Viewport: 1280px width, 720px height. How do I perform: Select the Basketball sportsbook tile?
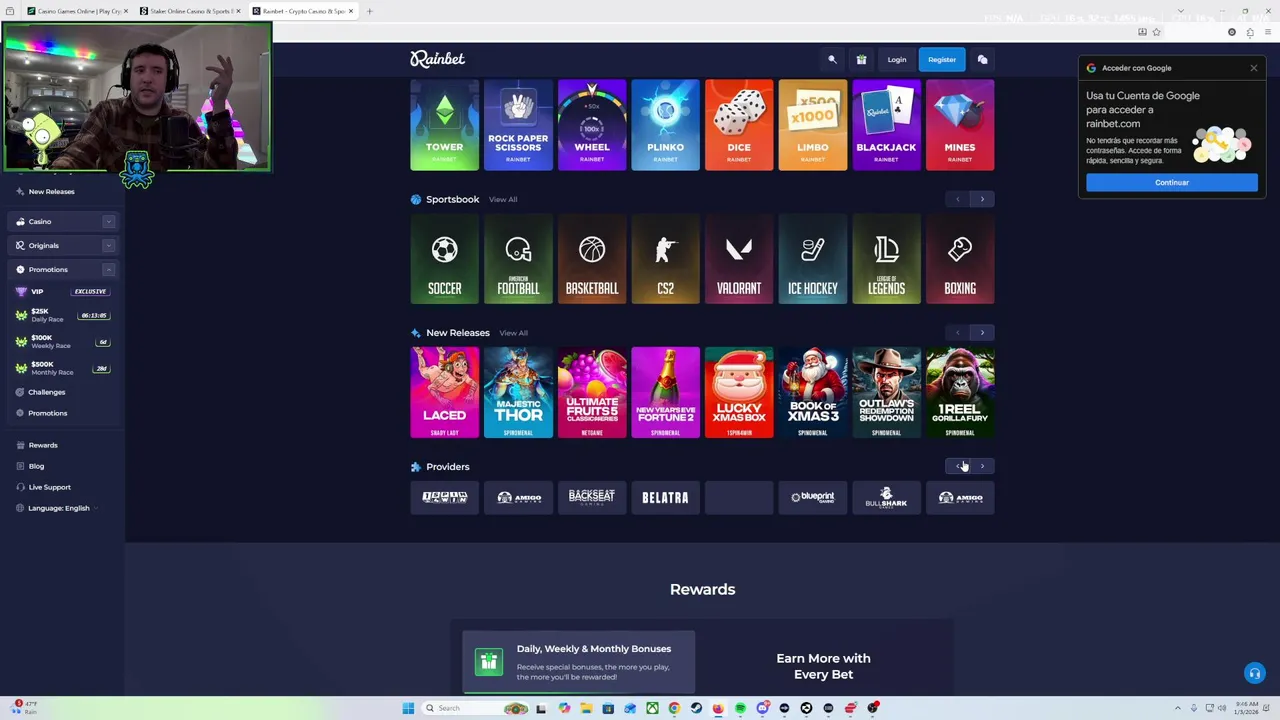click(592, 258)
